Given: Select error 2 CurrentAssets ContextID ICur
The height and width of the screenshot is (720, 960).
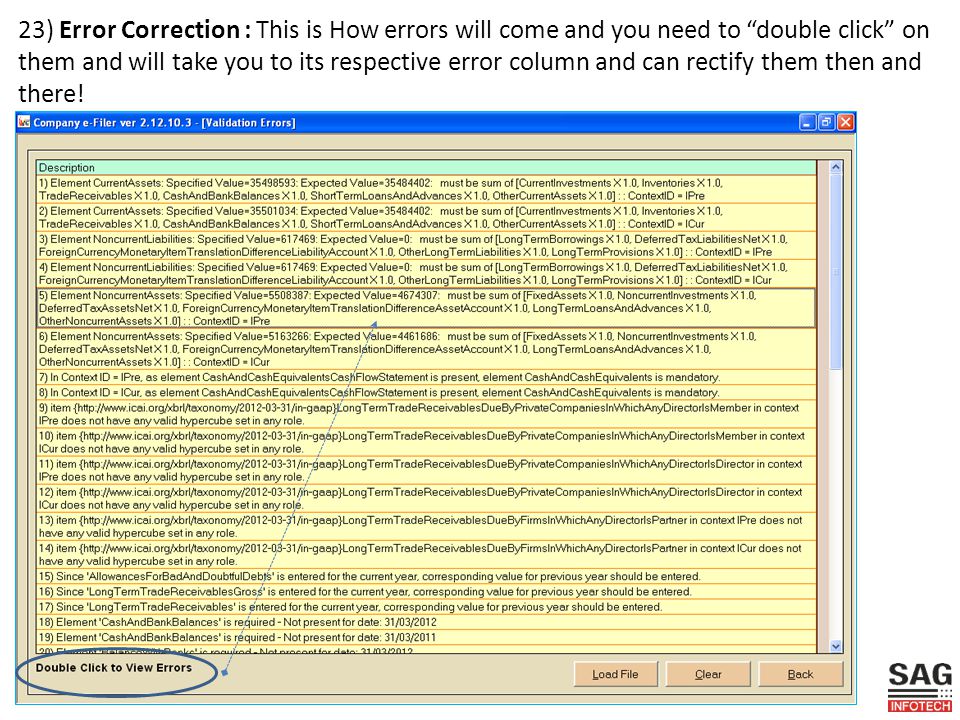Looking at the screenshot, I should click(426, 217).
